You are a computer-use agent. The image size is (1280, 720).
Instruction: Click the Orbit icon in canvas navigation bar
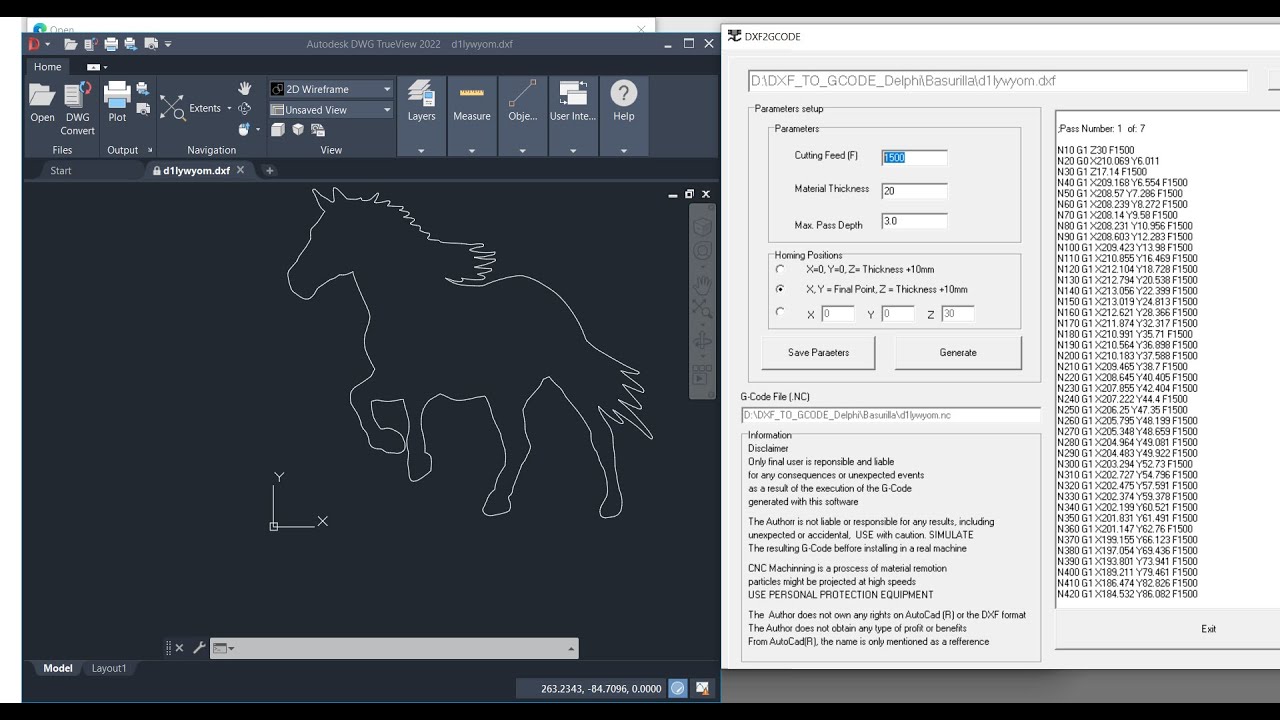coord(703,340)
